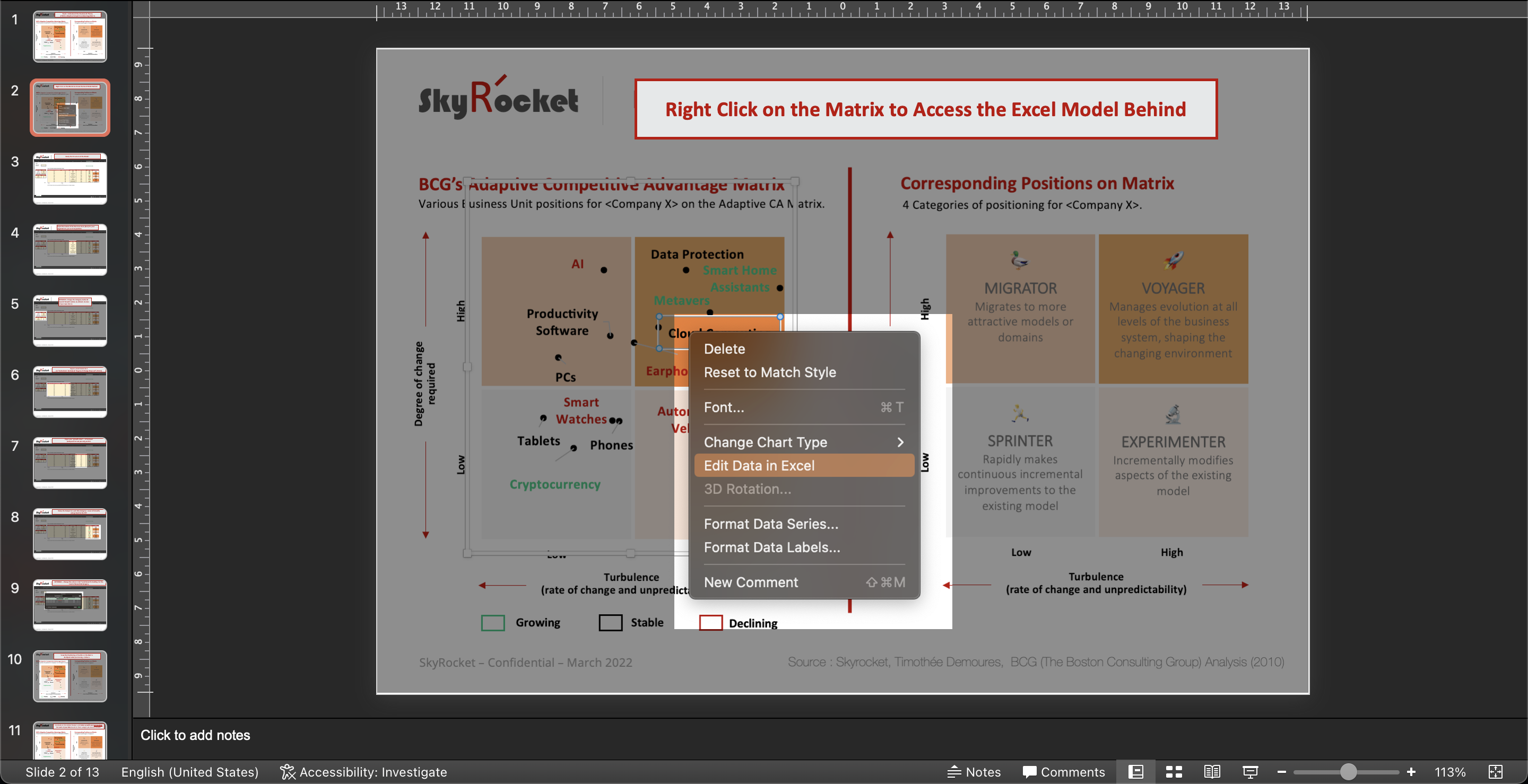This screenshot has height=784, width=1528.
Task: Click the 113% zoom level value
Action: (1449, 772)
